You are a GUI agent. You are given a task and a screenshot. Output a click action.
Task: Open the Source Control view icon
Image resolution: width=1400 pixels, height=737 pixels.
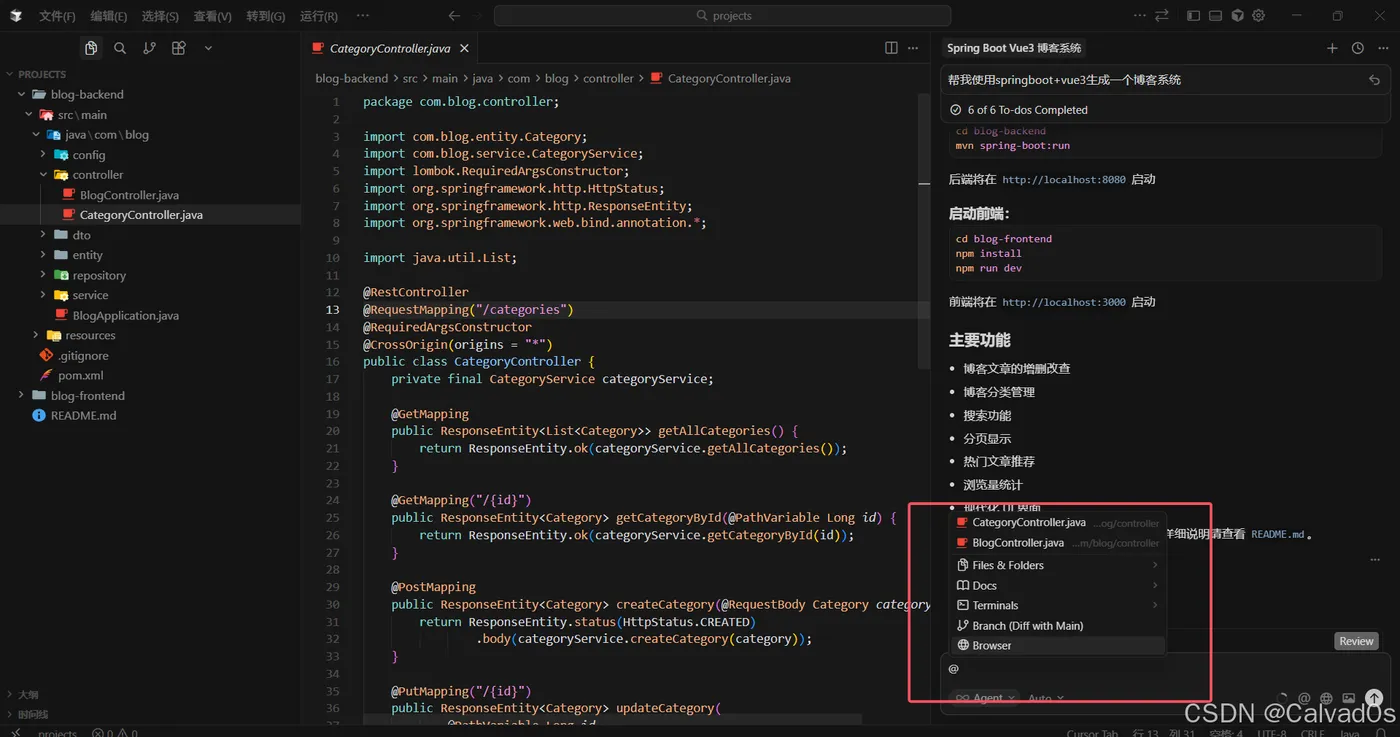pyautogui.click(x=149, y=48)
